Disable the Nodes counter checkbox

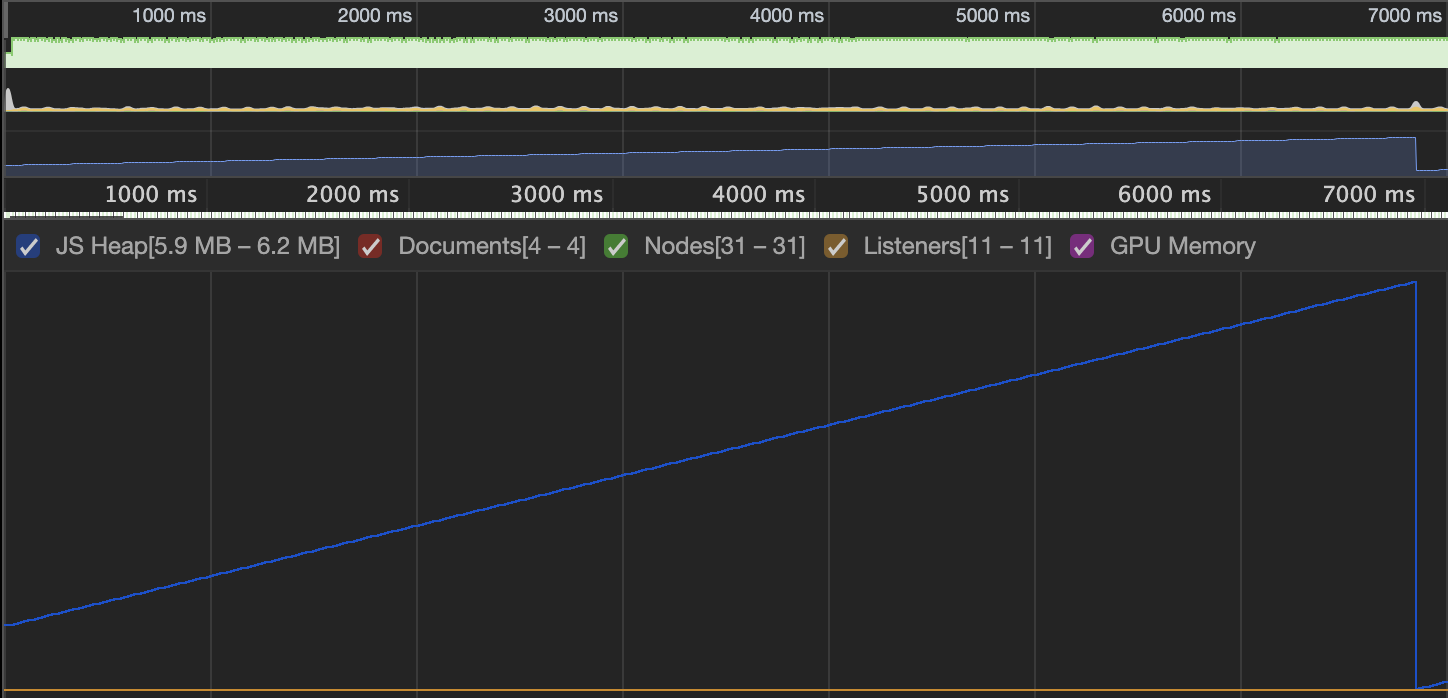tap(616, 246)
